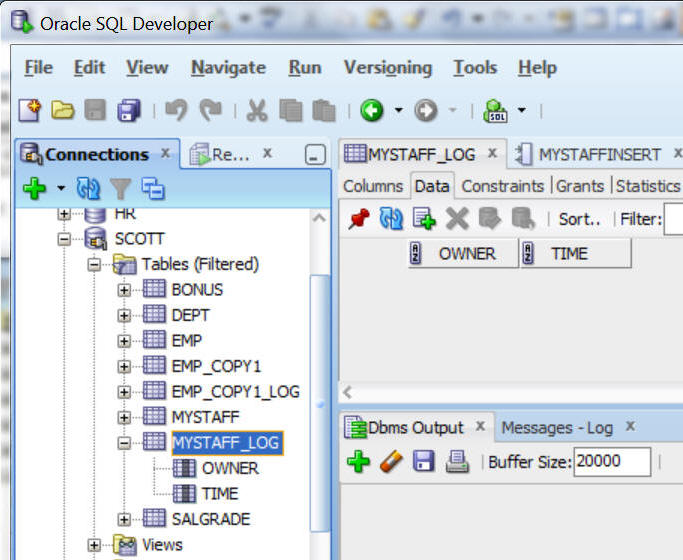Open dropdown arrow beside Back button
This screenshot has height=560, width=683.
(x=399, y=110)
